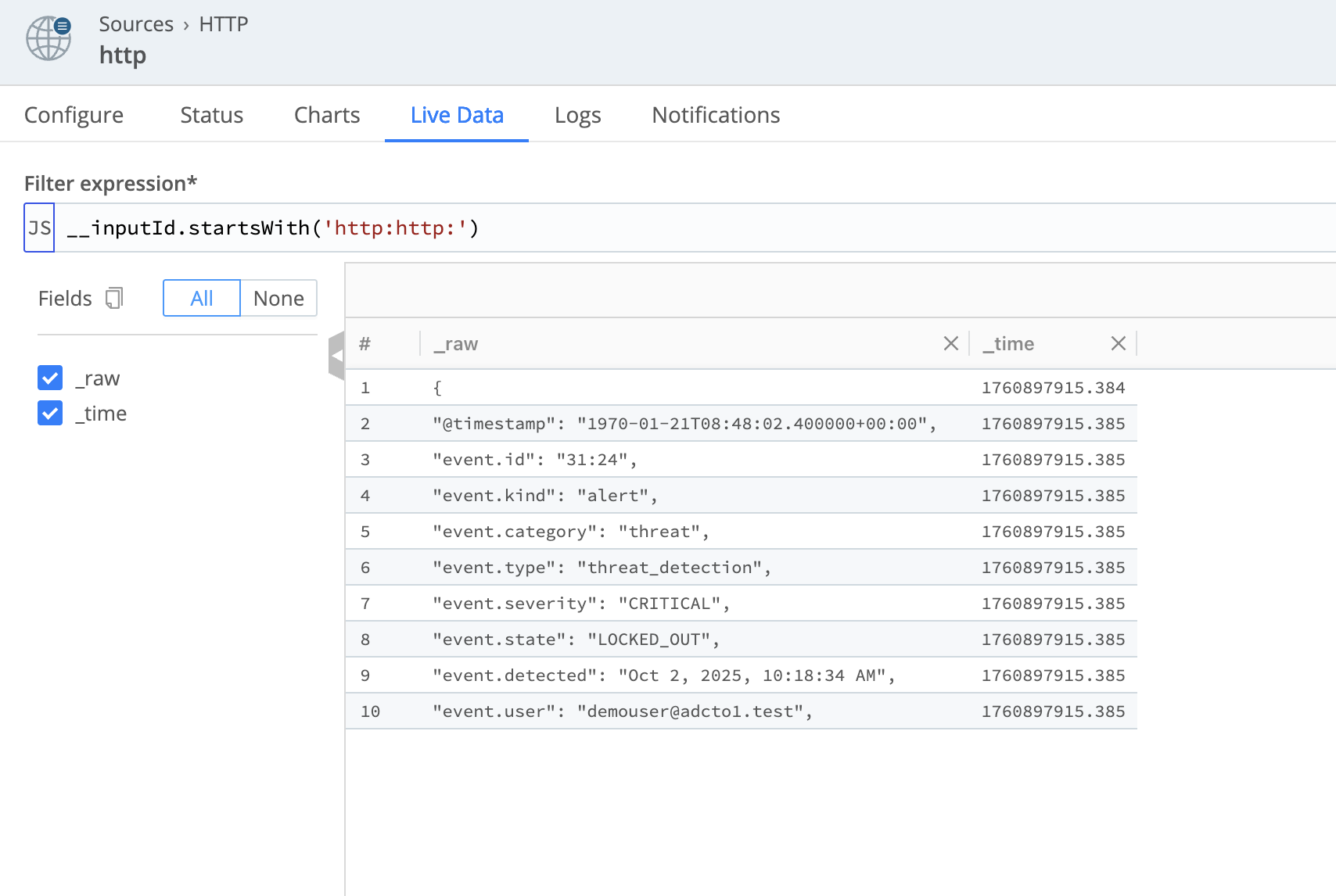Uncheck the _raw field checkbox
Screen dimensions: 1336x896
(x=50, y=378)
